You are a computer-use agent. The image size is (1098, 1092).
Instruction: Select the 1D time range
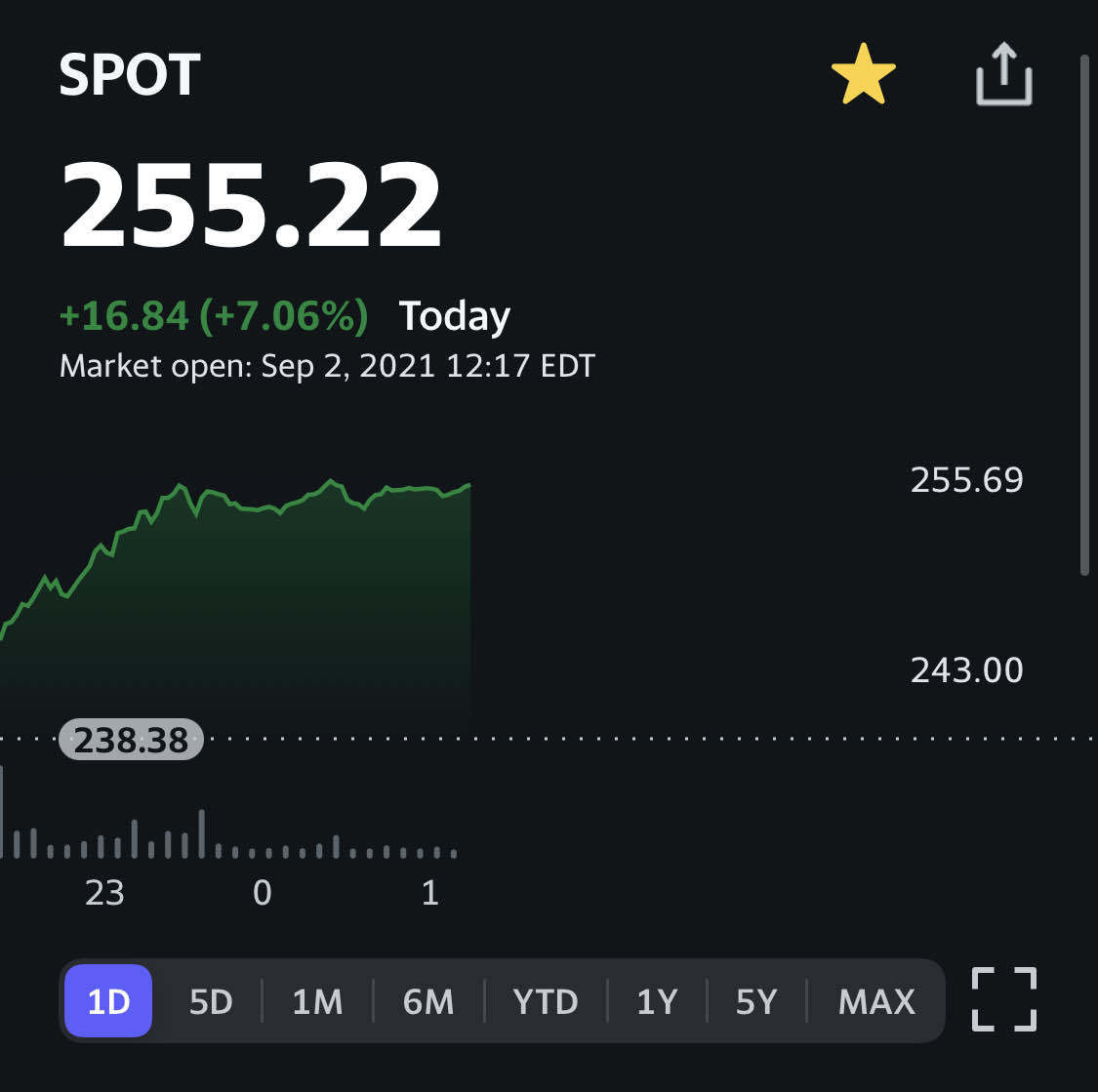point(108,1001)
